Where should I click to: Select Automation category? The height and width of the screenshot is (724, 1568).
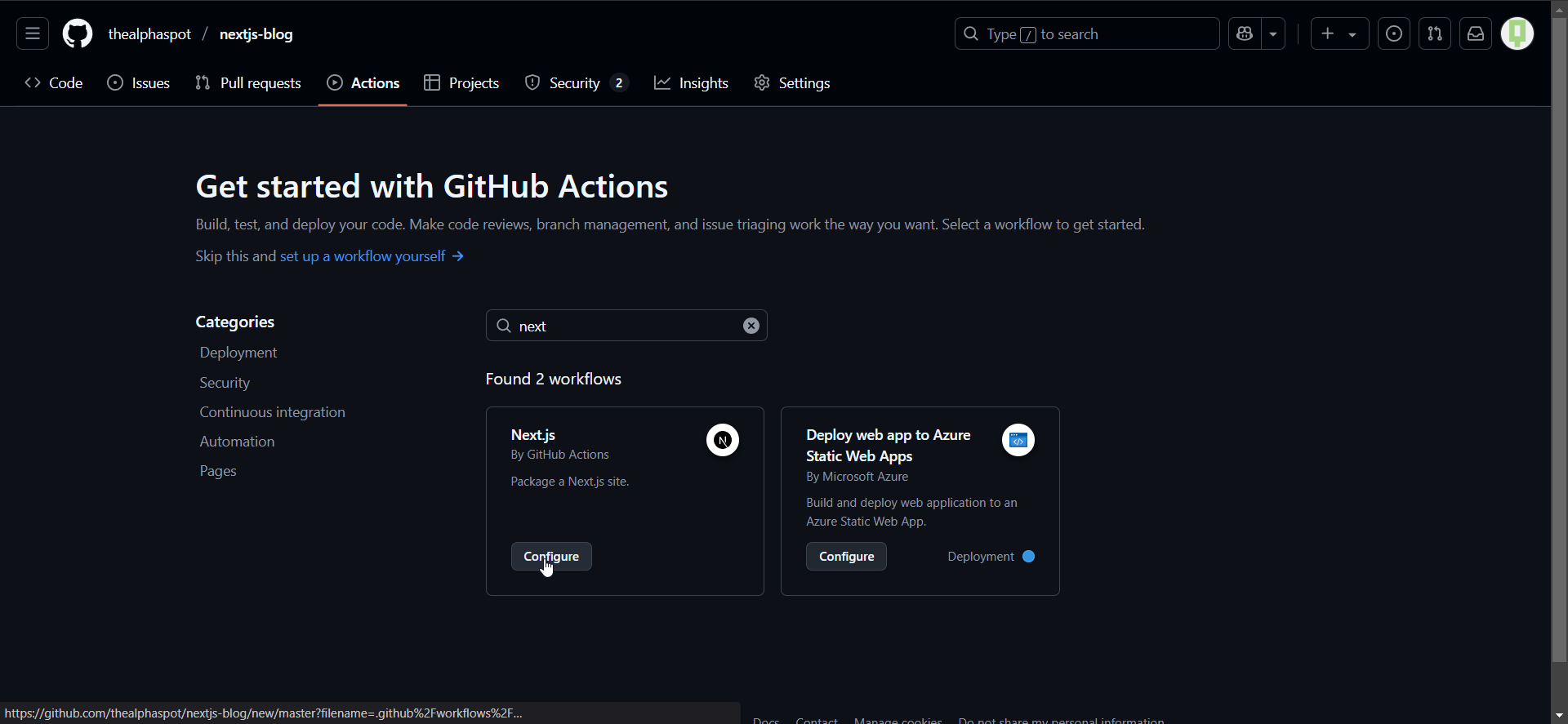point(237,442)
